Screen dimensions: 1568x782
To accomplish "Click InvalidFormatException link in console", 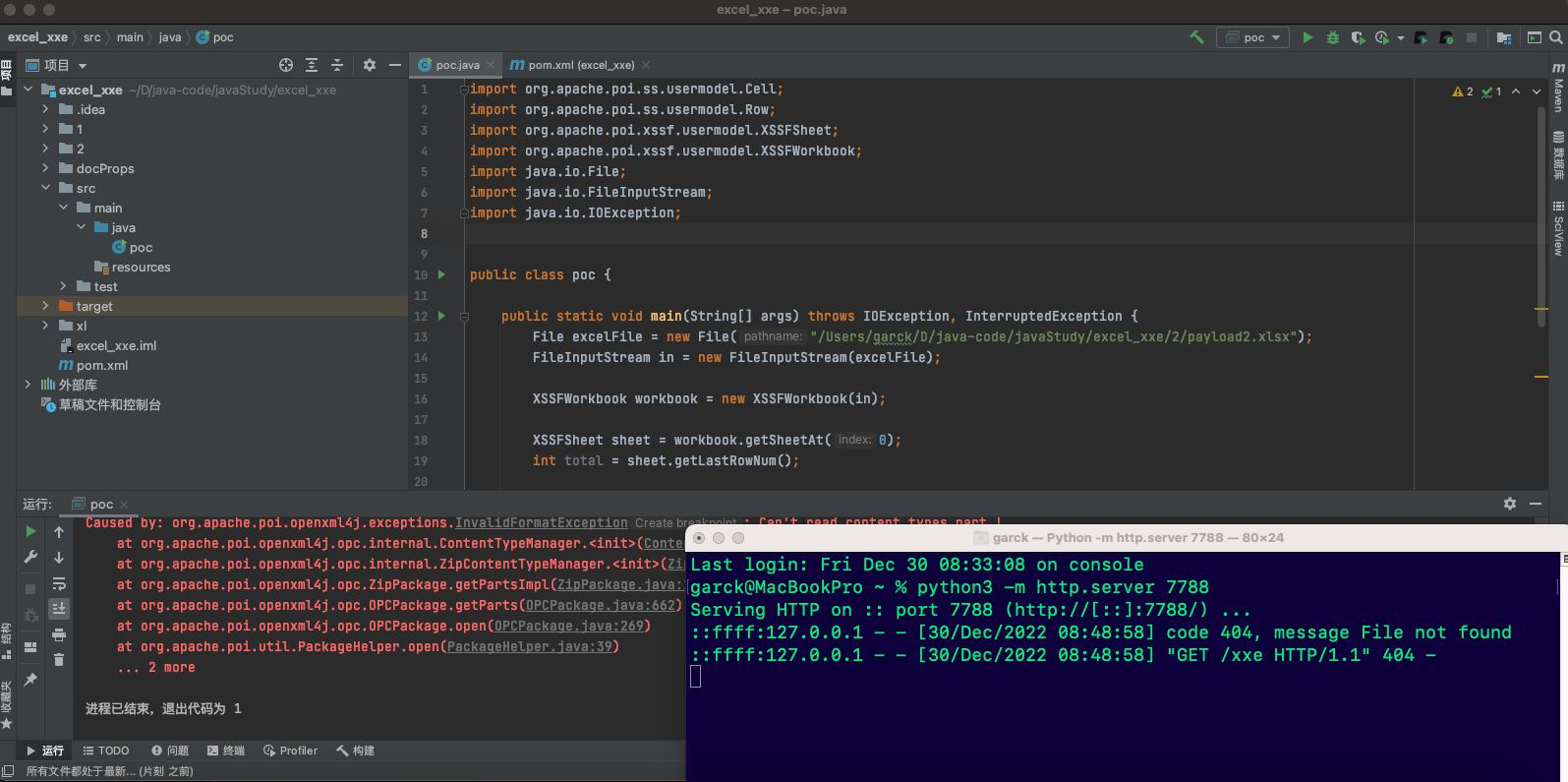I will [541, 523].
